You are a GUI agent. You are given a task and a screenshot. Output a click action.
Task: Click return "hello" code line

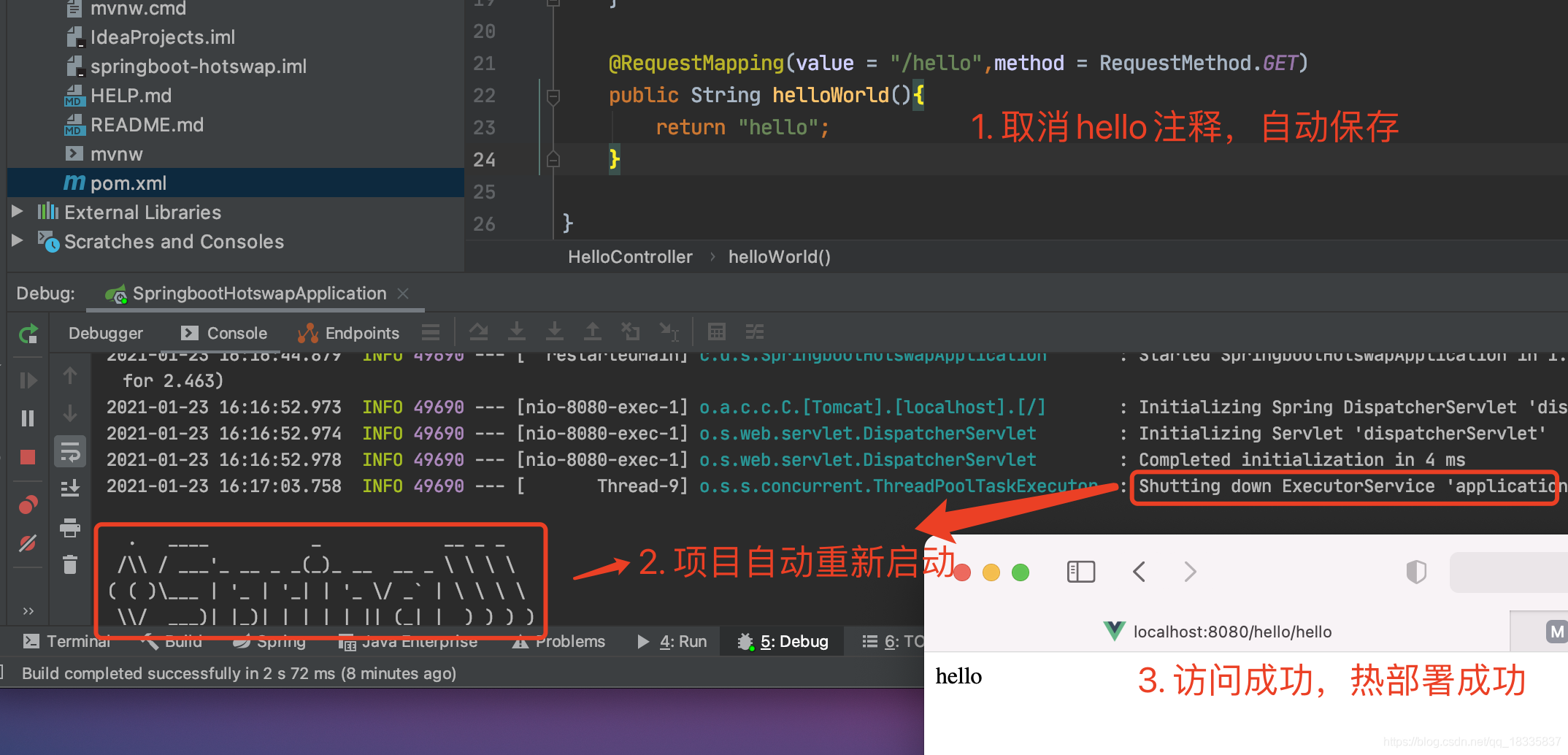(x=742, y=127)
